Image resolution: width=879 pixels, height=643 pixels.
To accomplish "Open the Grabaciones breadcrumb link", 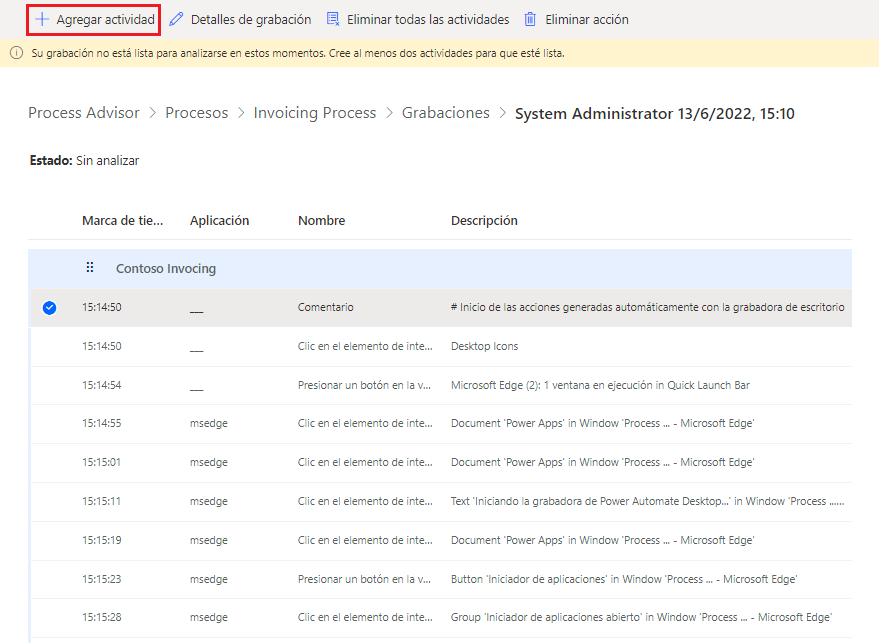I will click(446, 113).
